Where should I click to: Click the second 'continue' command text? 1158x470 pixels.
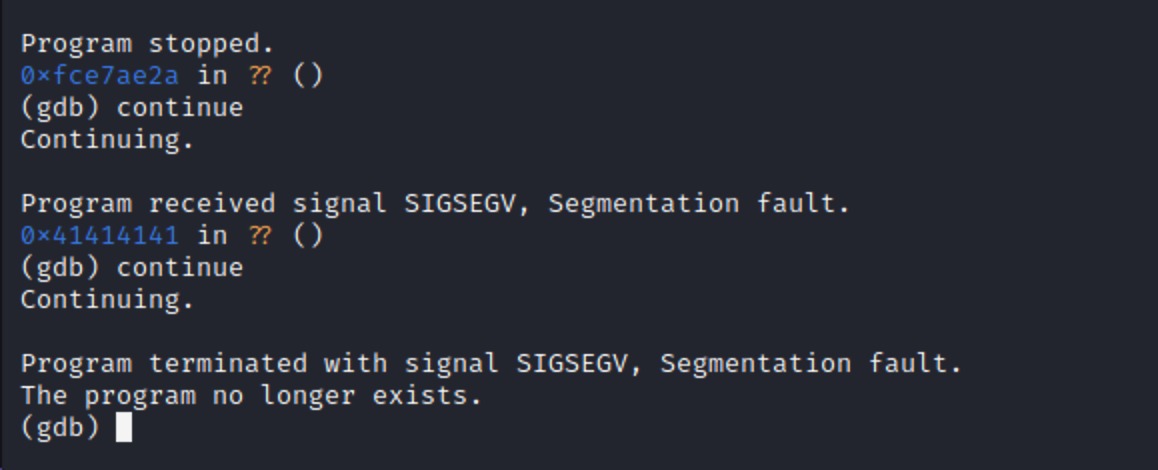point(179,267)
